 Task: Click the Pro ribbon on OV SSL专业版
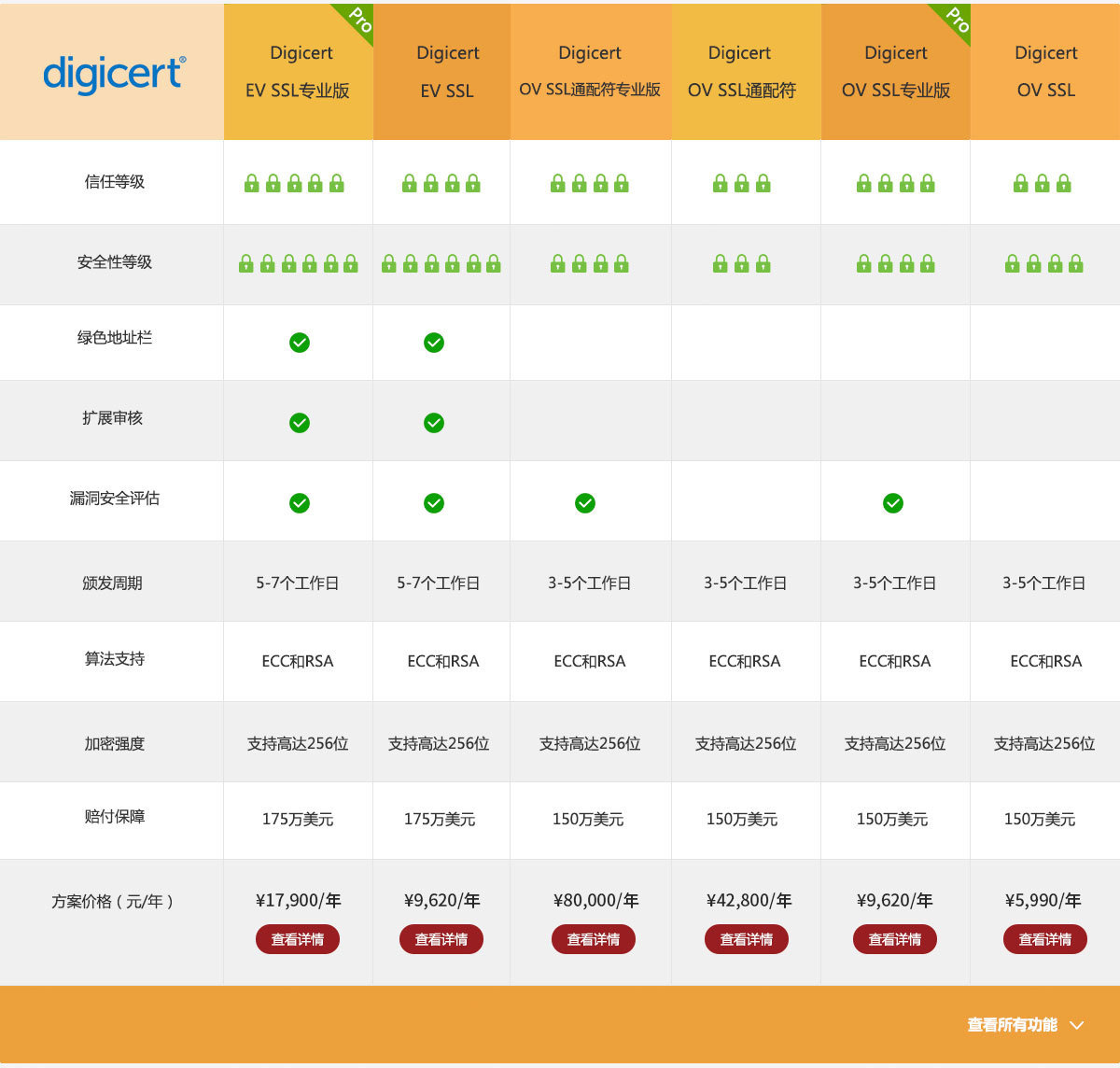coord(953,20)
